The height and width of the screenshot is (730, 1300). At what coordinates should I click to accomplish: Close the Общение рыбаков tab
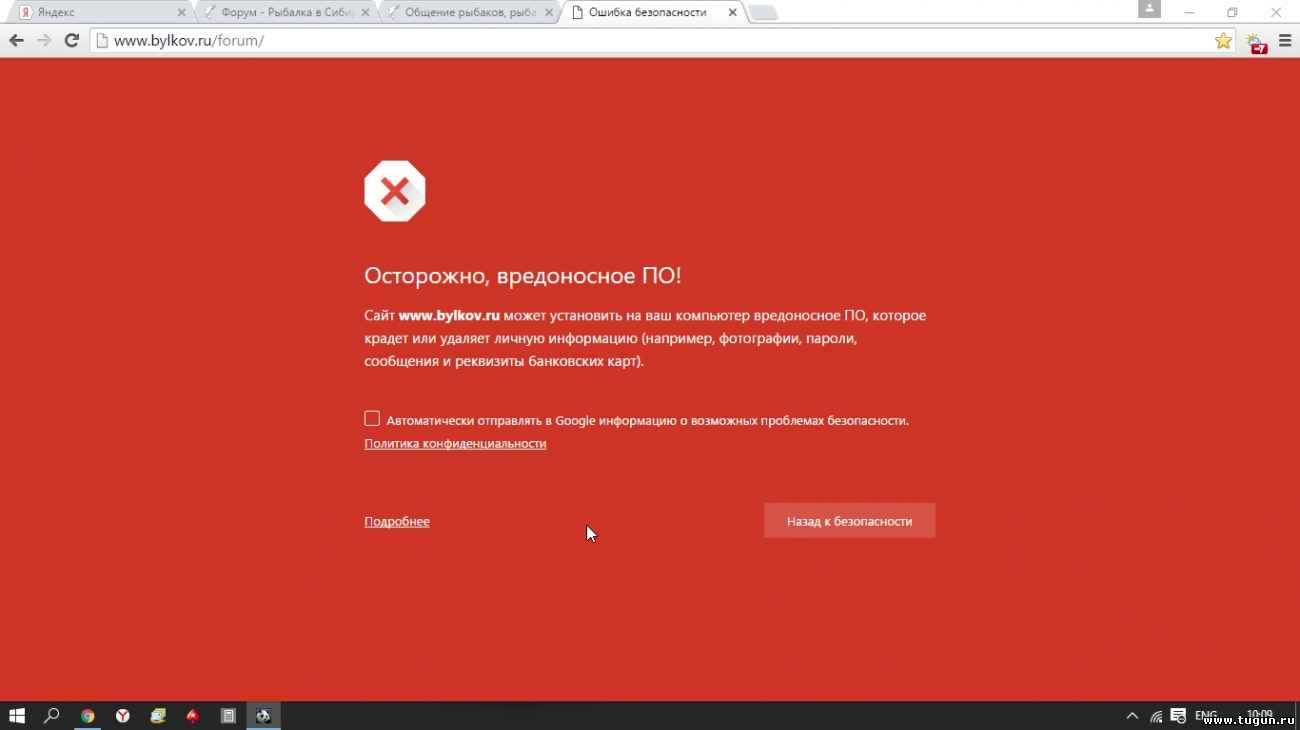549,13
